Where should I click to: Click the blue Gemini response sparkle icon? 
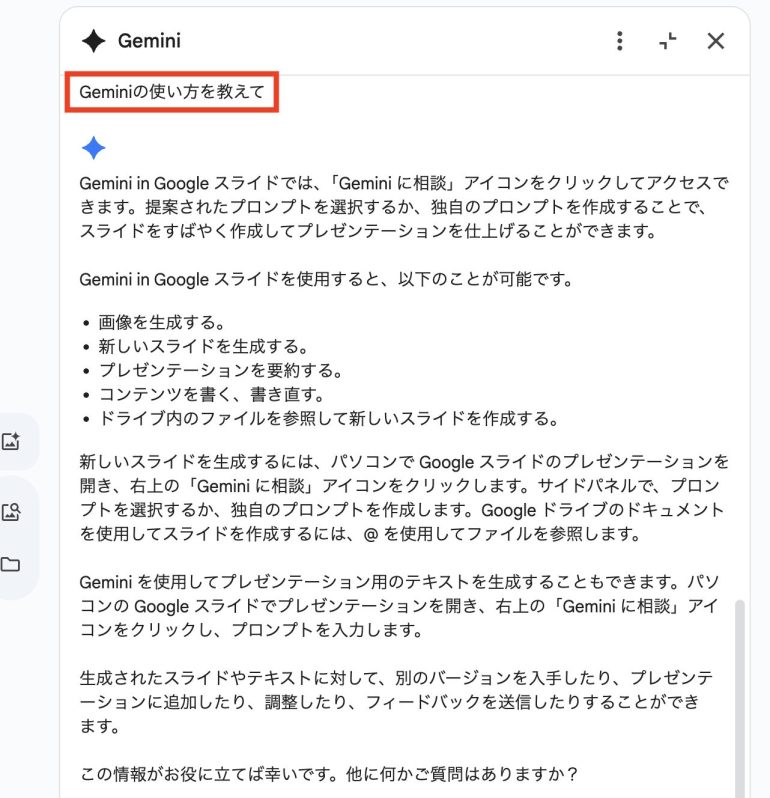94,148
